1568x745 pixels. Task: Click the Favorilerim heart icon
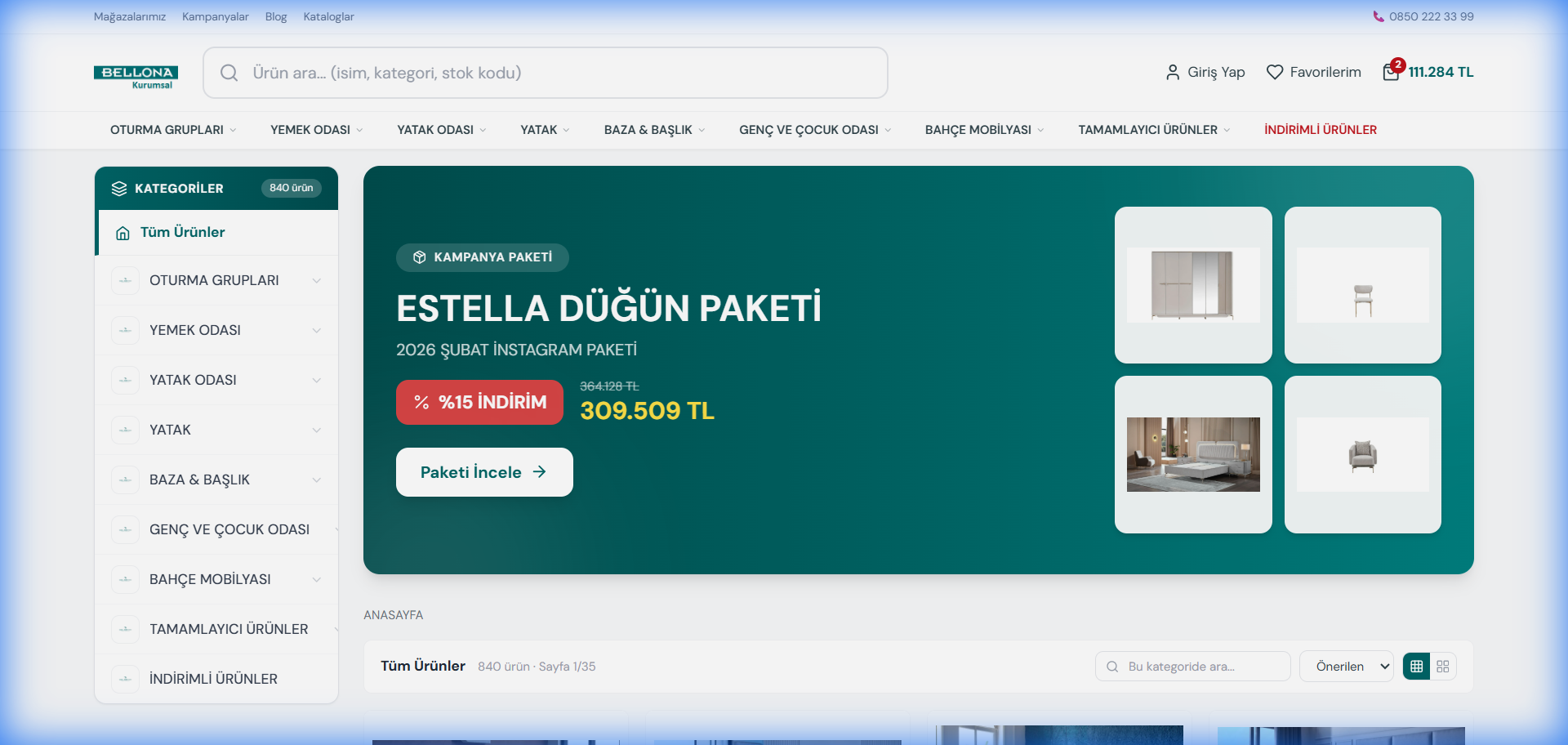(x=1274, y=73)
